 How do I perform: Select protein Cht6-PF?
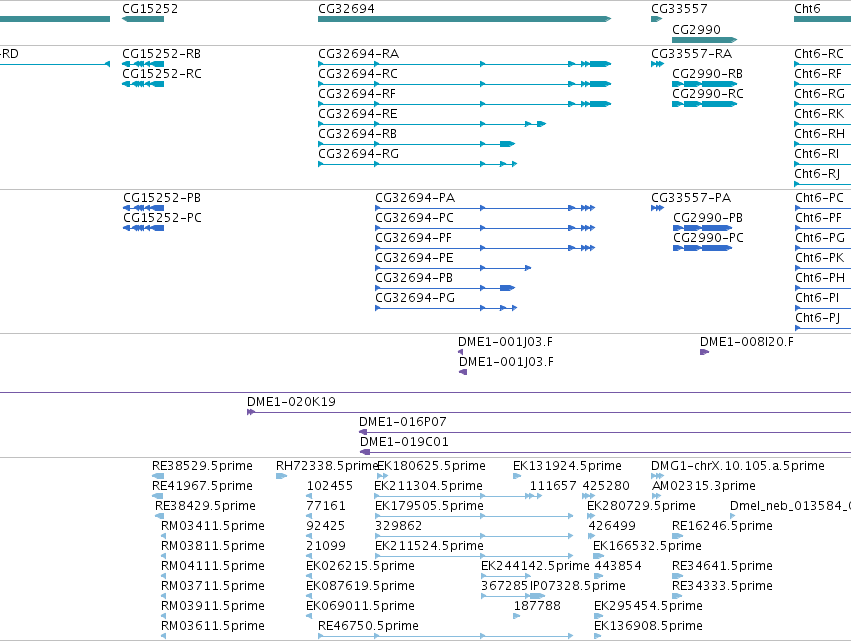click(x=820, y=218)
